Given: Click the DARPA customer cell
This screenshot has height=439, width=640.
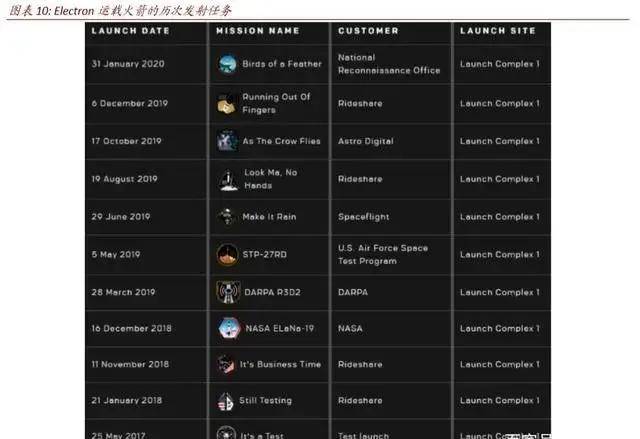Looking at the screenshot, I should (353, 292).
